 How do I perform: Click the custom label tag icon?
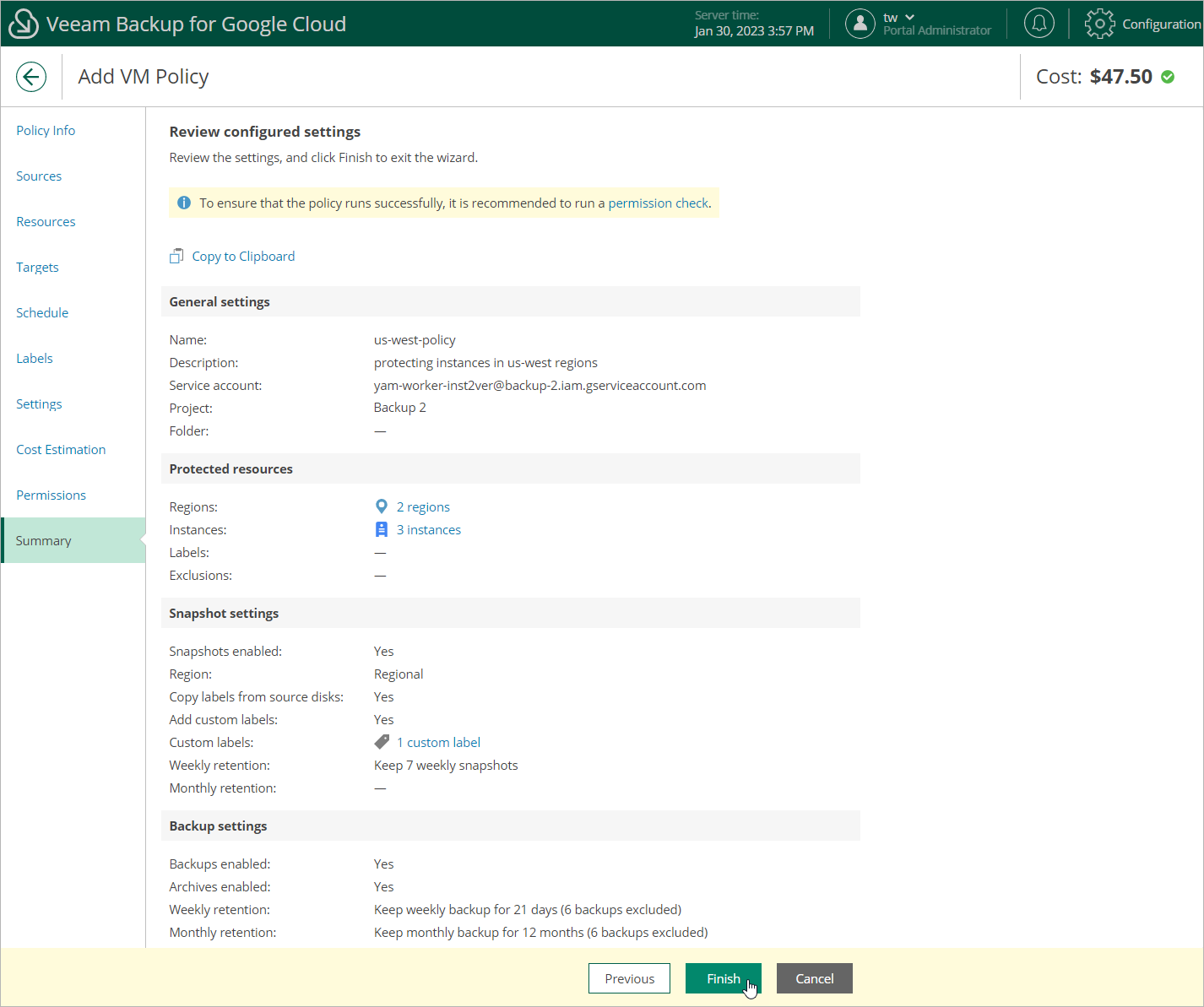pyautogui.click(x=382, y=742)
